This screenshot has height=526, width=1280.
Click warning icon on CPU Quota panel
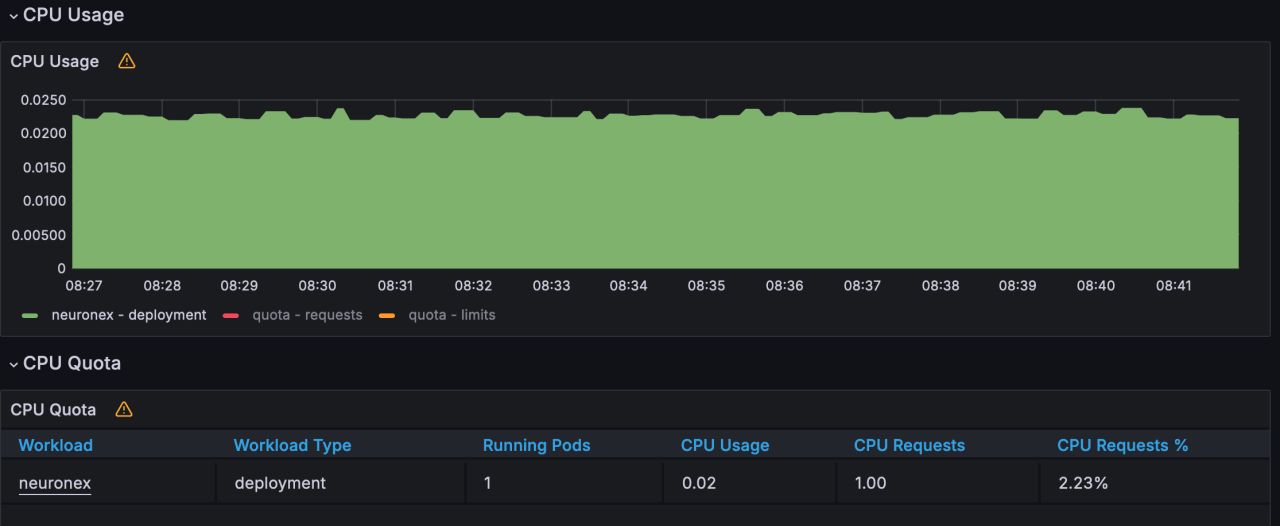pos(123,409)
